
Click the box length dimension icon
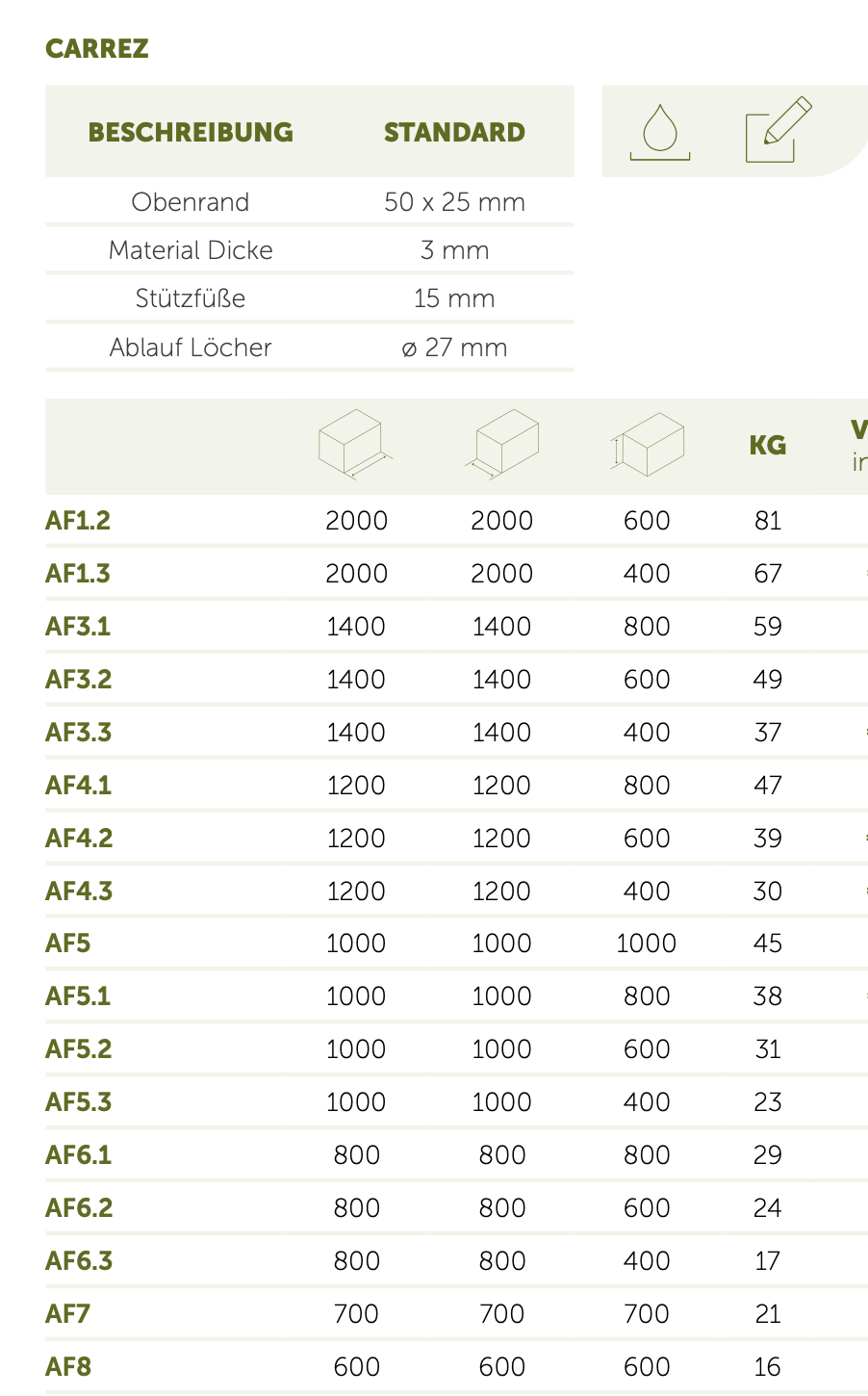[355, 444]
